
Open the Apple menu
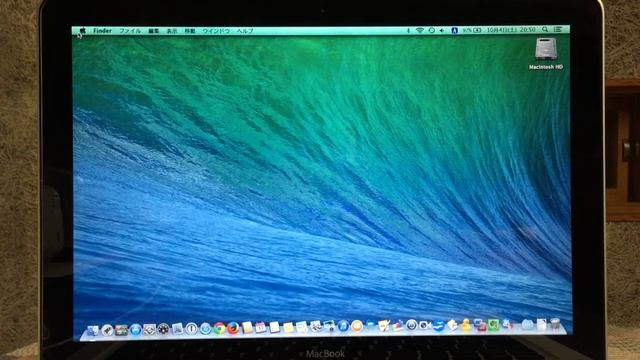point(82,31)
